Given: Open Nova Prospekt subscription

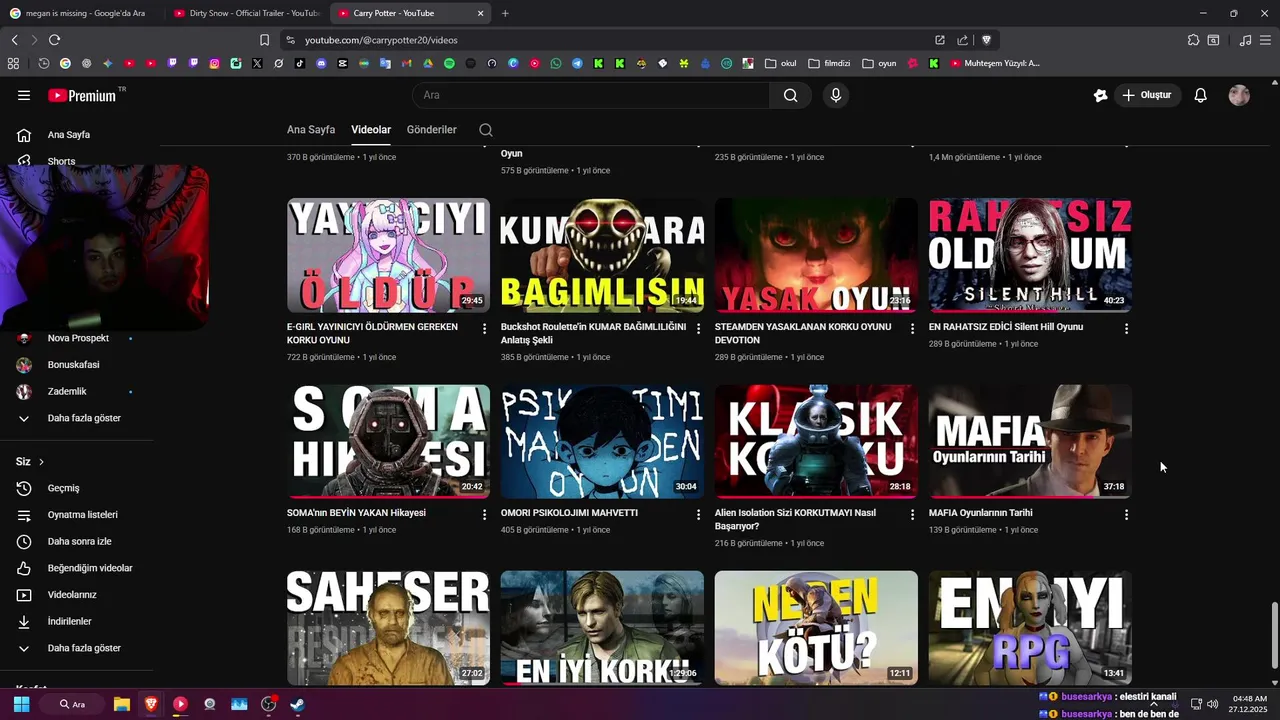Looking at the screenshot, I should (76, 339).
